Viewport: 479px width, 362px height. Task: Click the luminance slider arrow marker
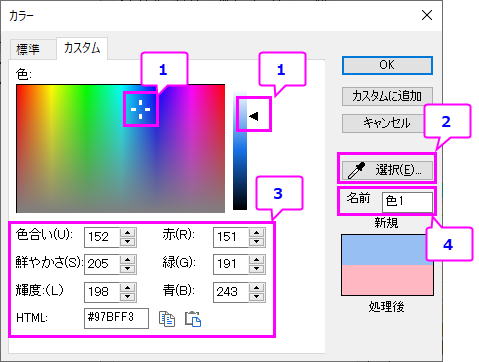click(x=254, y=116)
